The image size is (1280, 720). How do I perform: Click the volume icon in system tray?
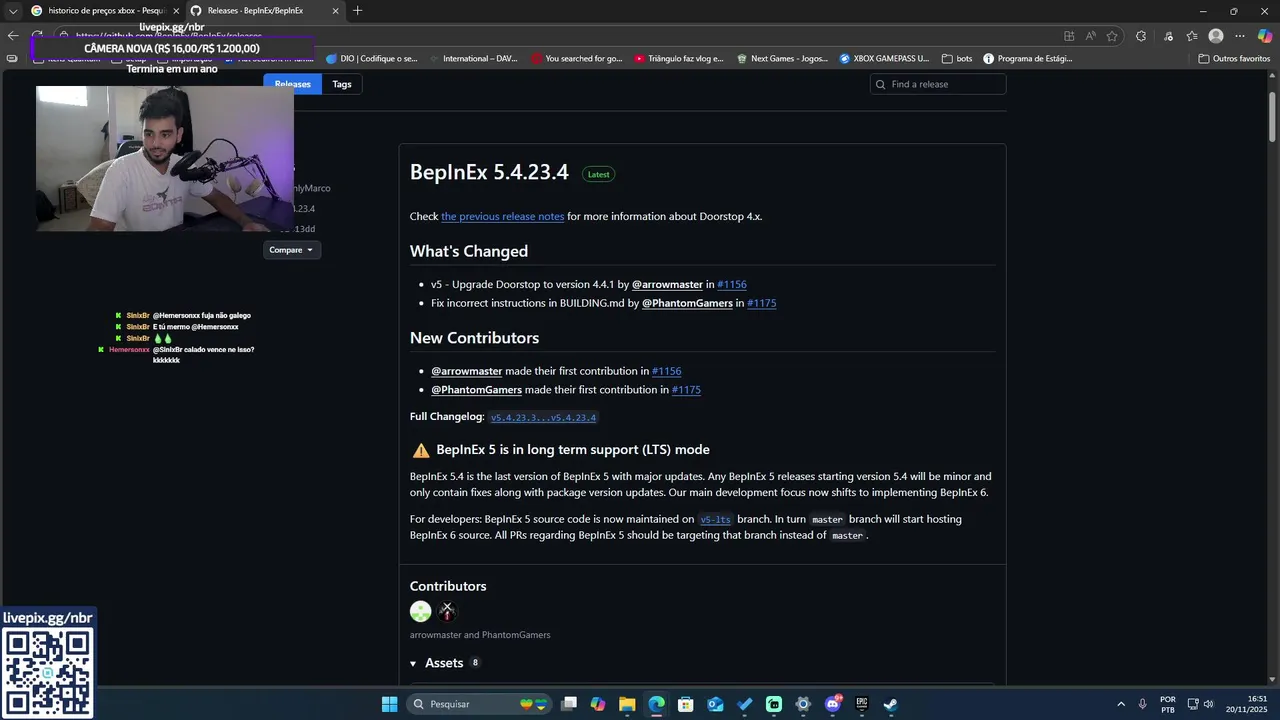1208,704
